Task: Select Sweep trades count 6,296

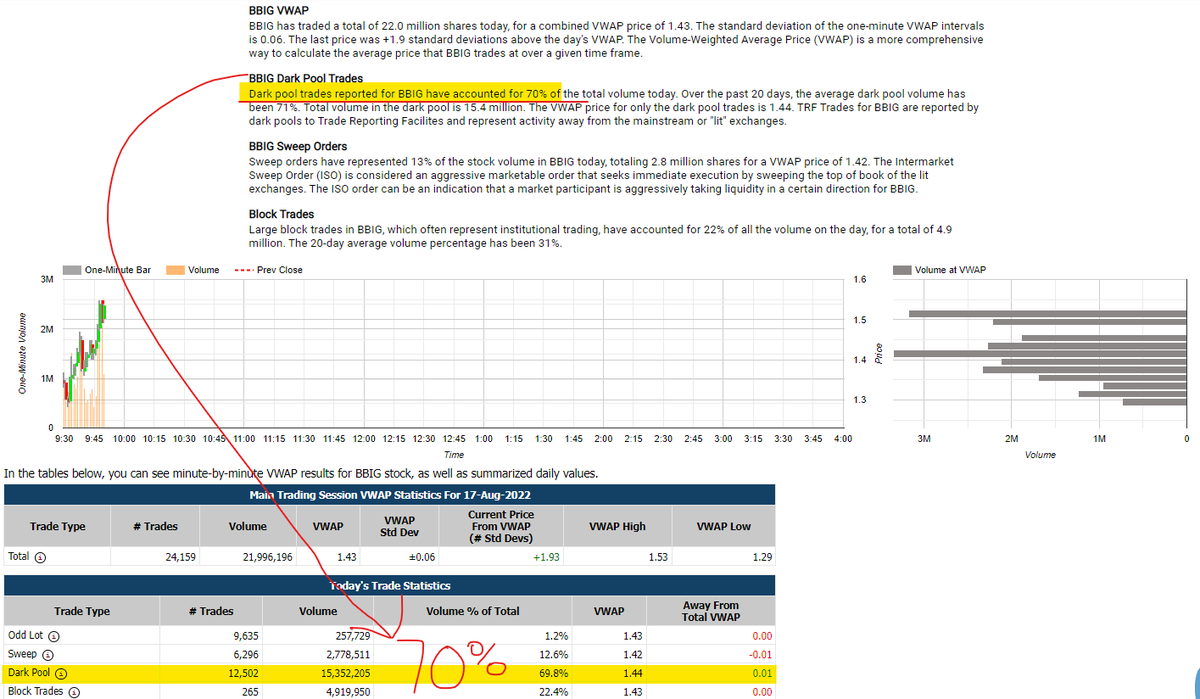Action: 246,655
